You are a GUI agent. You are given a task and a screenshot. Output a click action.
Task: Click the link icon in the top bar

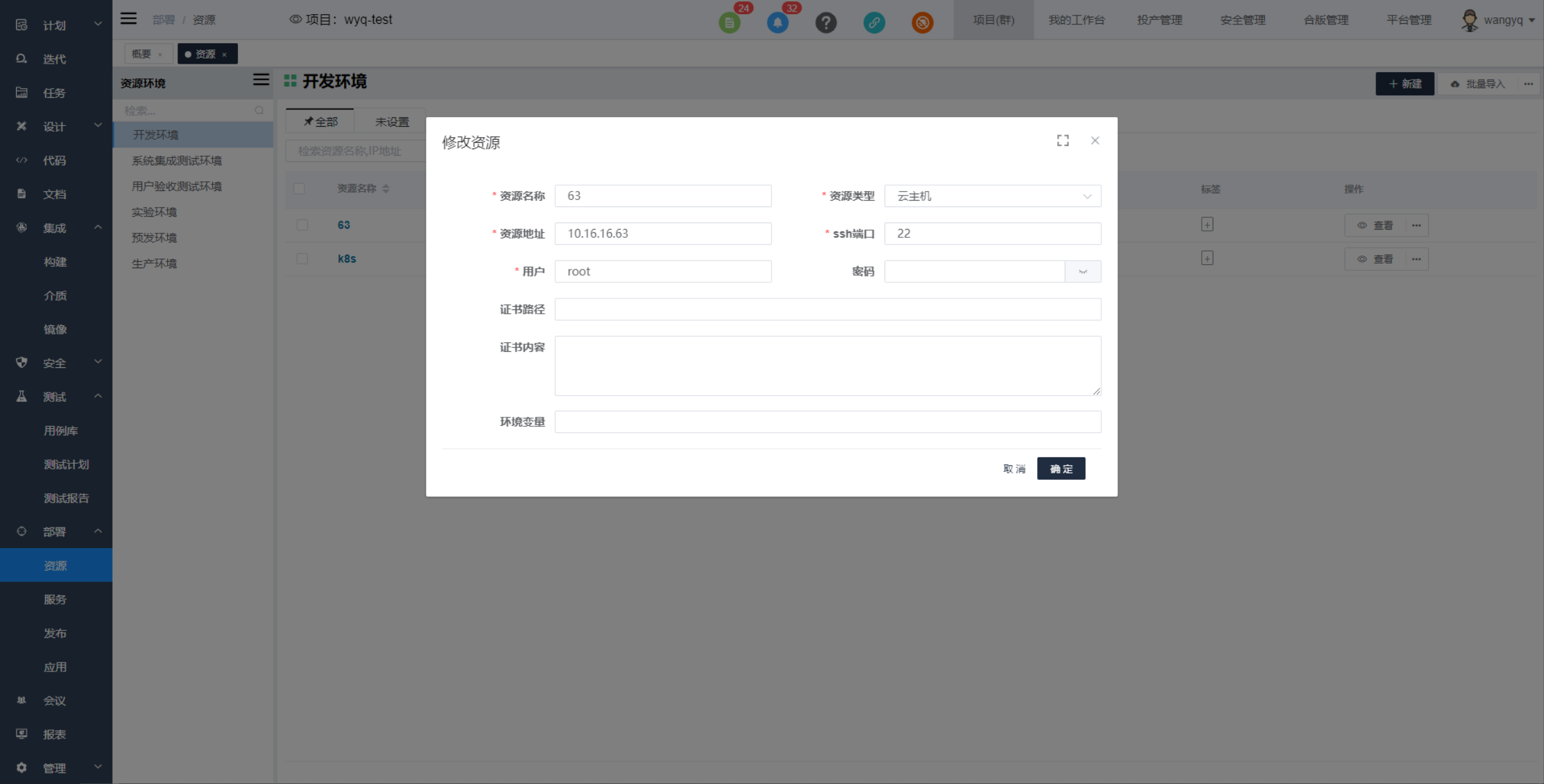tap(874, 23)
